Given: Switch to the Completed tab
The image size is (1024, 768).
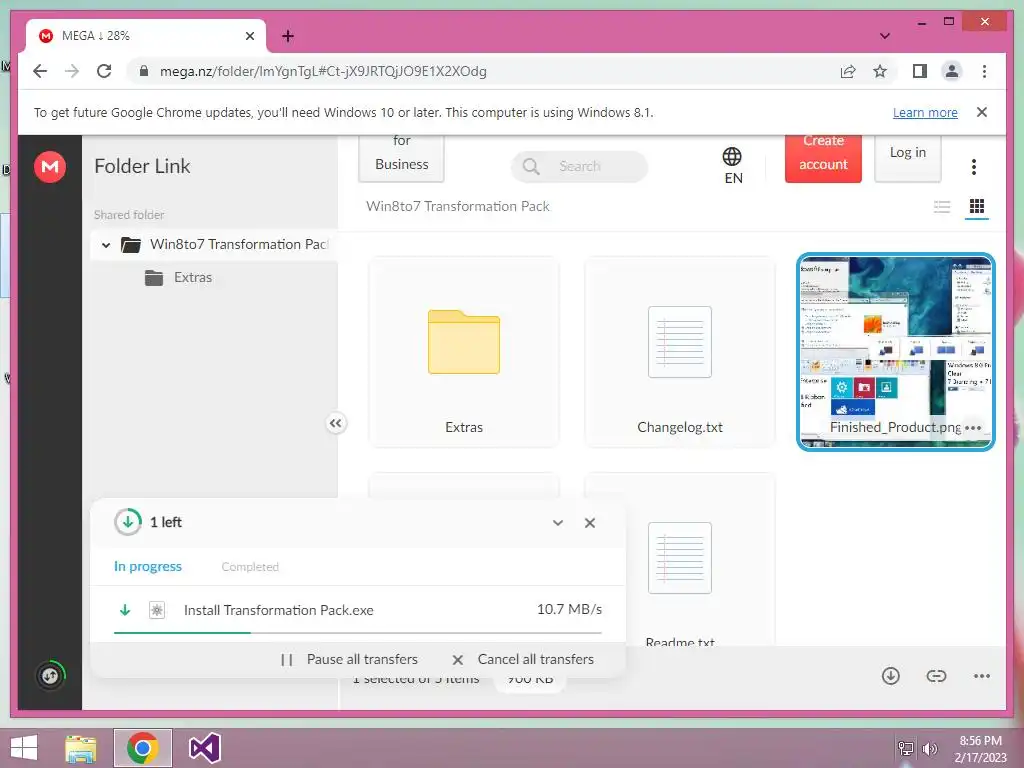Looking at the screenshot, I should point(250,567).
